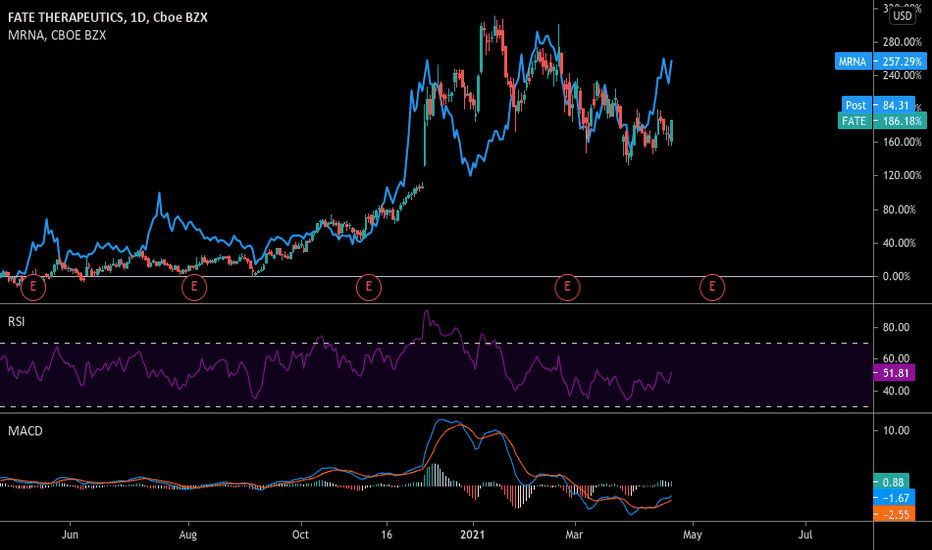Click the RSI 80.00 axis label
This screenshot has width=932, height=550.
[896, 328]
